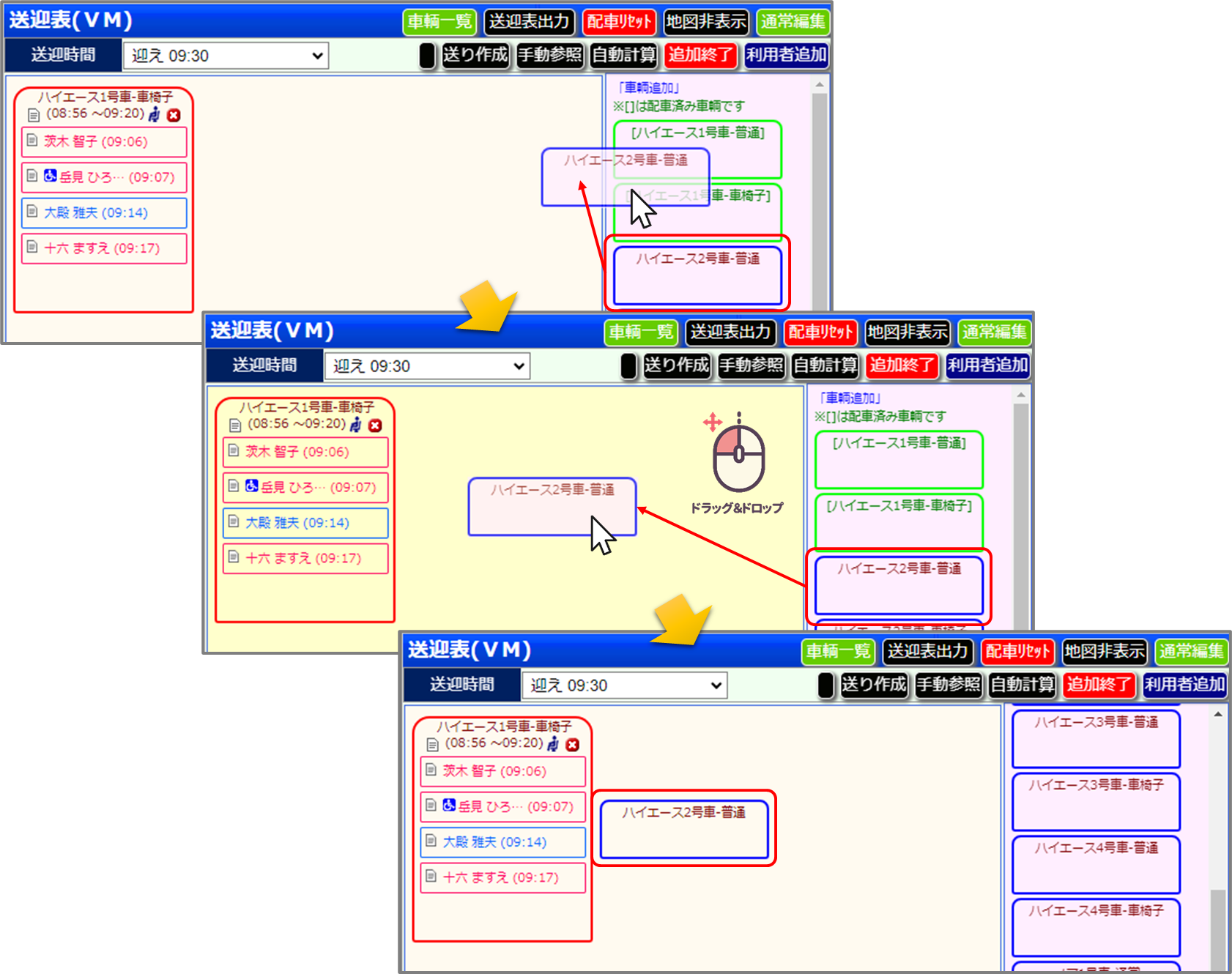
Task: Click placed ハイエース2号車-普通 card in bottom screenshot schedule area
Action: pyautogui.click(x=684, y=829)
